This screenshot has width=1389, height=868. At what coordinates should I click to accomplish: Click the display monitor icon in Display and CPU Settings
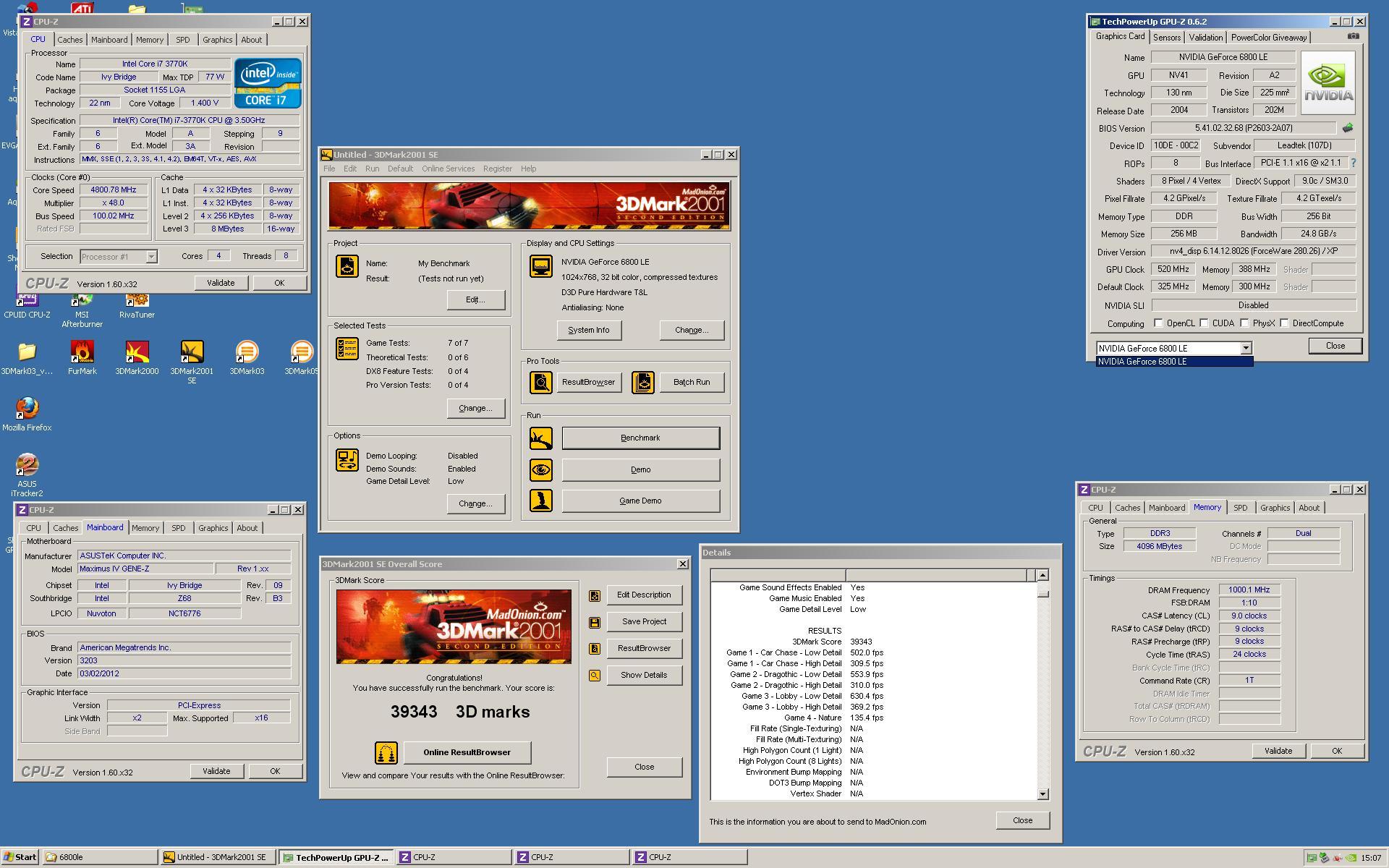pos(540,266)
